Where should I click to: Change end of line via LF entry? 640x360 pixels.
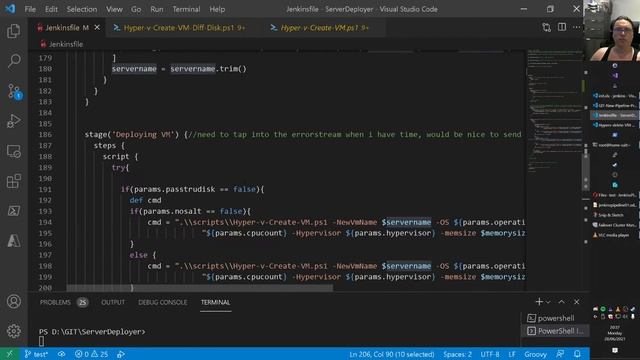tap(512, 354)
